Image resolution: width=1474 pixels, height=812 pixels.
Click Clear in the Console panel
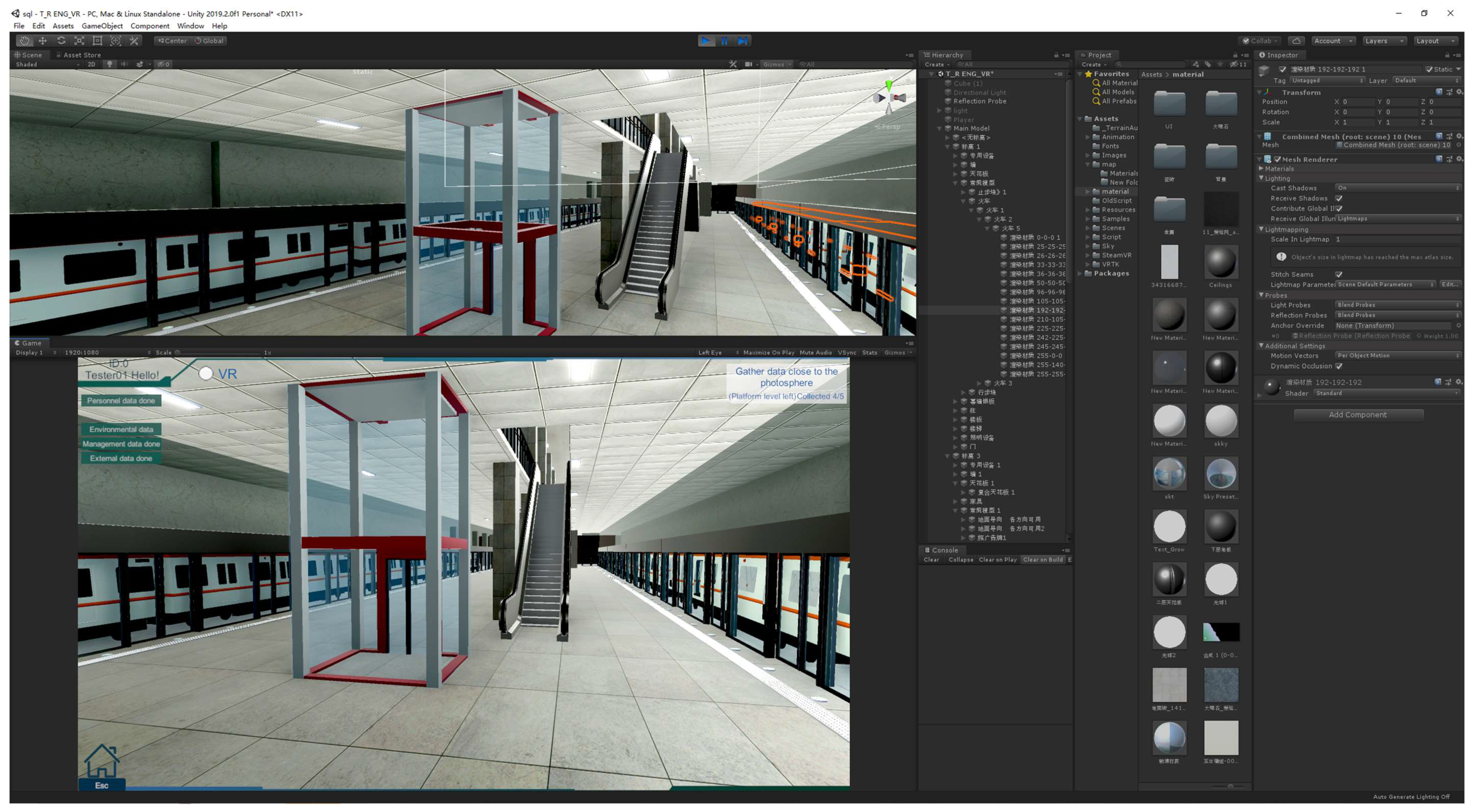click(x=931, y=560)
